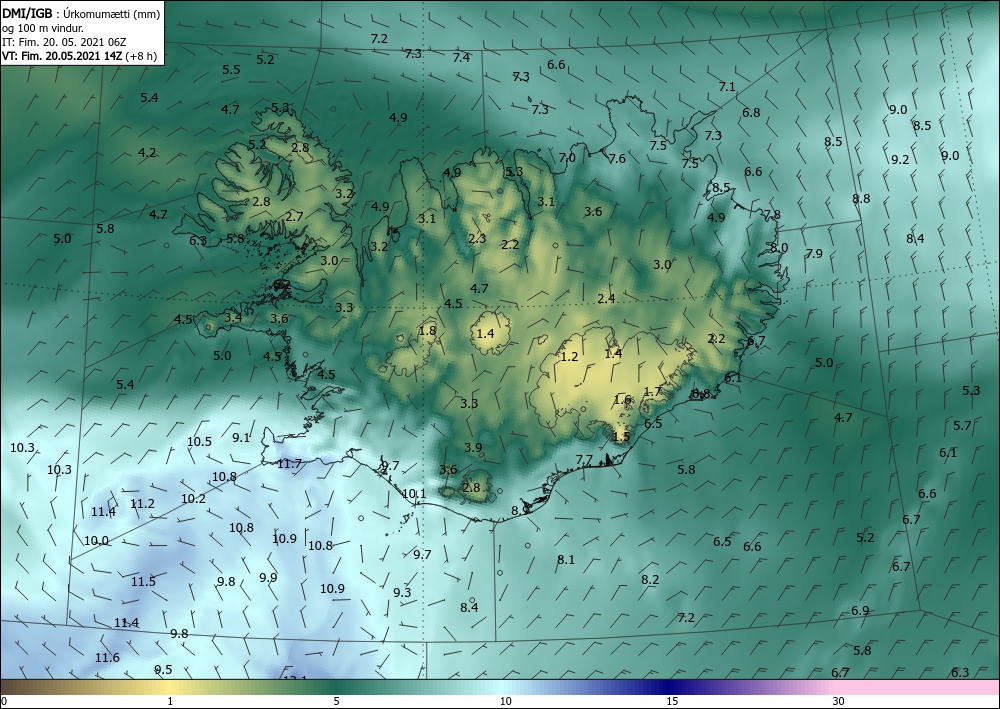Click the map value 1.7
Screen dimensions: 1000x709
(x=652, y=391)
